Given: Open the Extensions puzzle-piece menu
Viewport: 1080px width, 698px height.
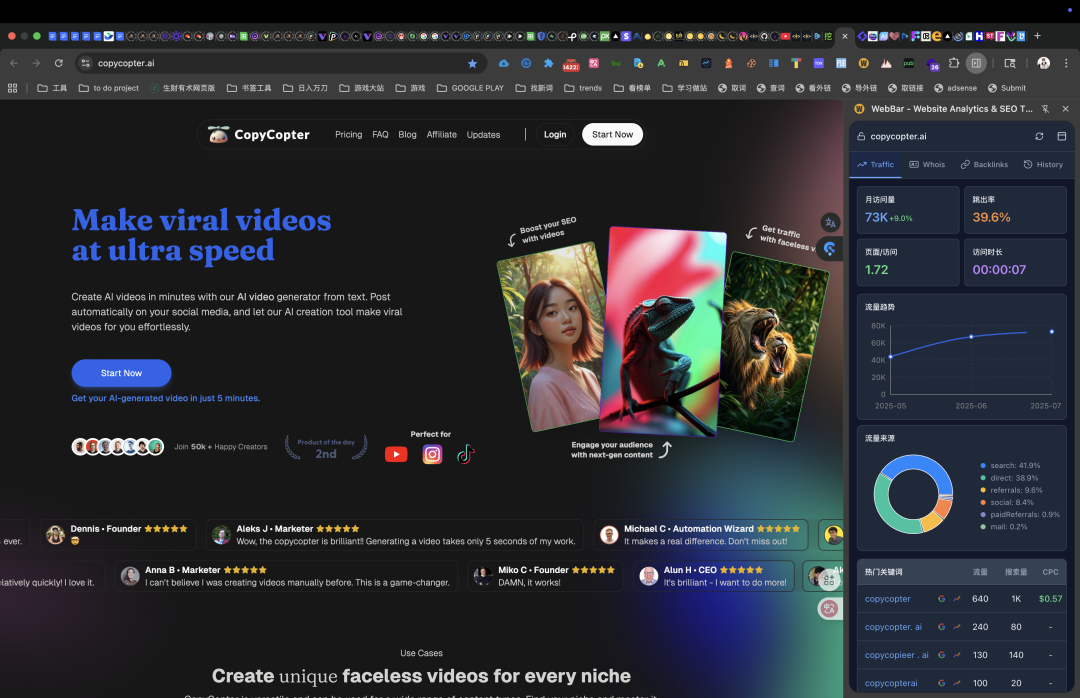Looking at the screenshot, I should click(x=954, y=63).
